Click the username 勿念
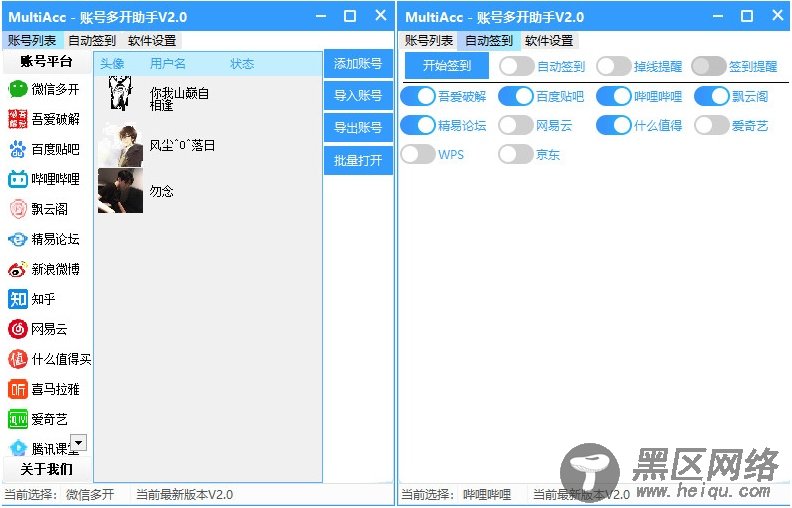This screenshot has height=508, width=792. 162,191
